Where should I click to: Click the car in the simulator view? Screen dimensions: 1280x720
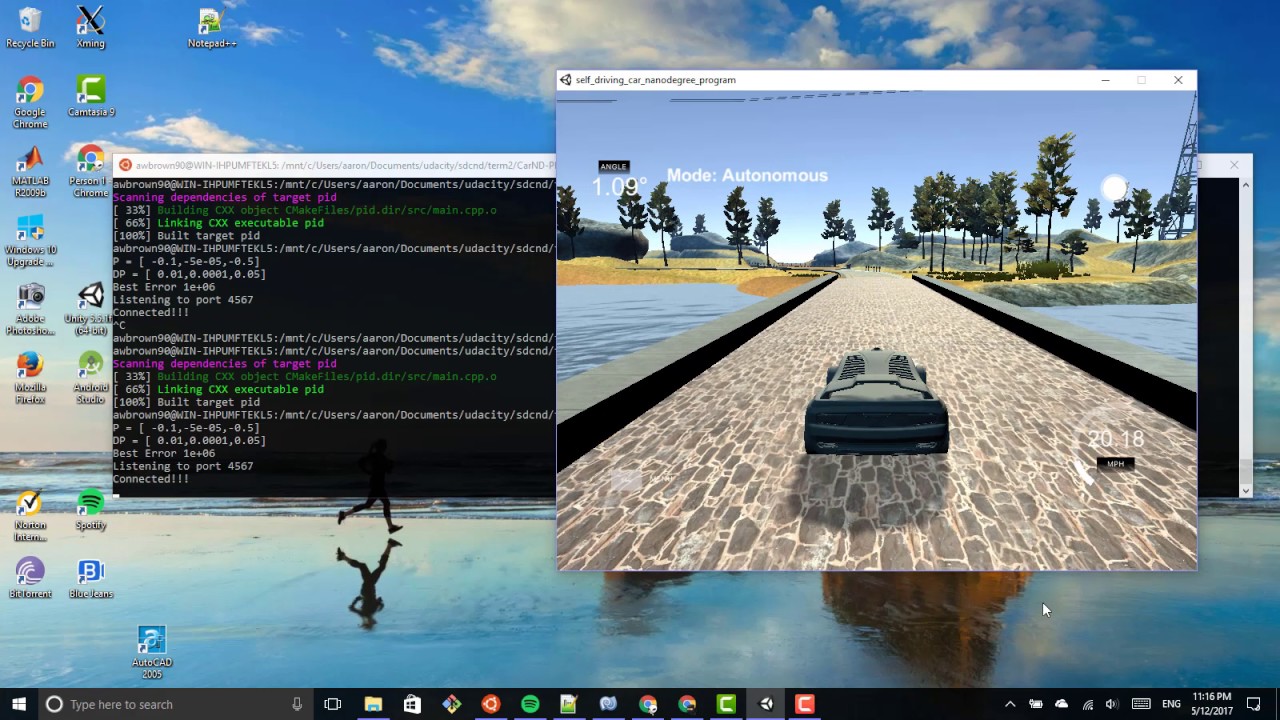tap(877, 403)
